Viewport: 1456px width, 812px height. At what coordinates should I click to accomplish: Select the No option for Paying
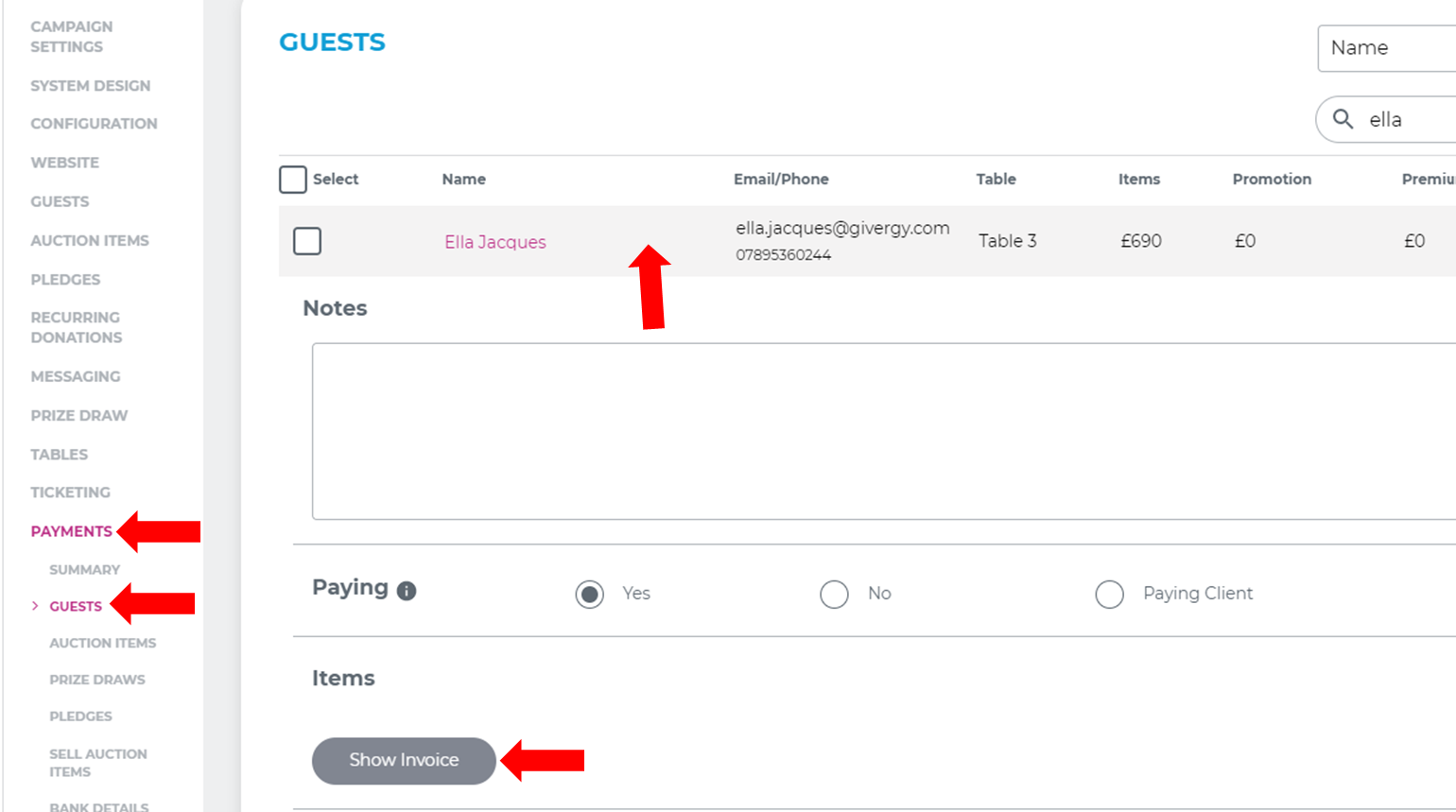pyautogui.click(x=835, y=594)
